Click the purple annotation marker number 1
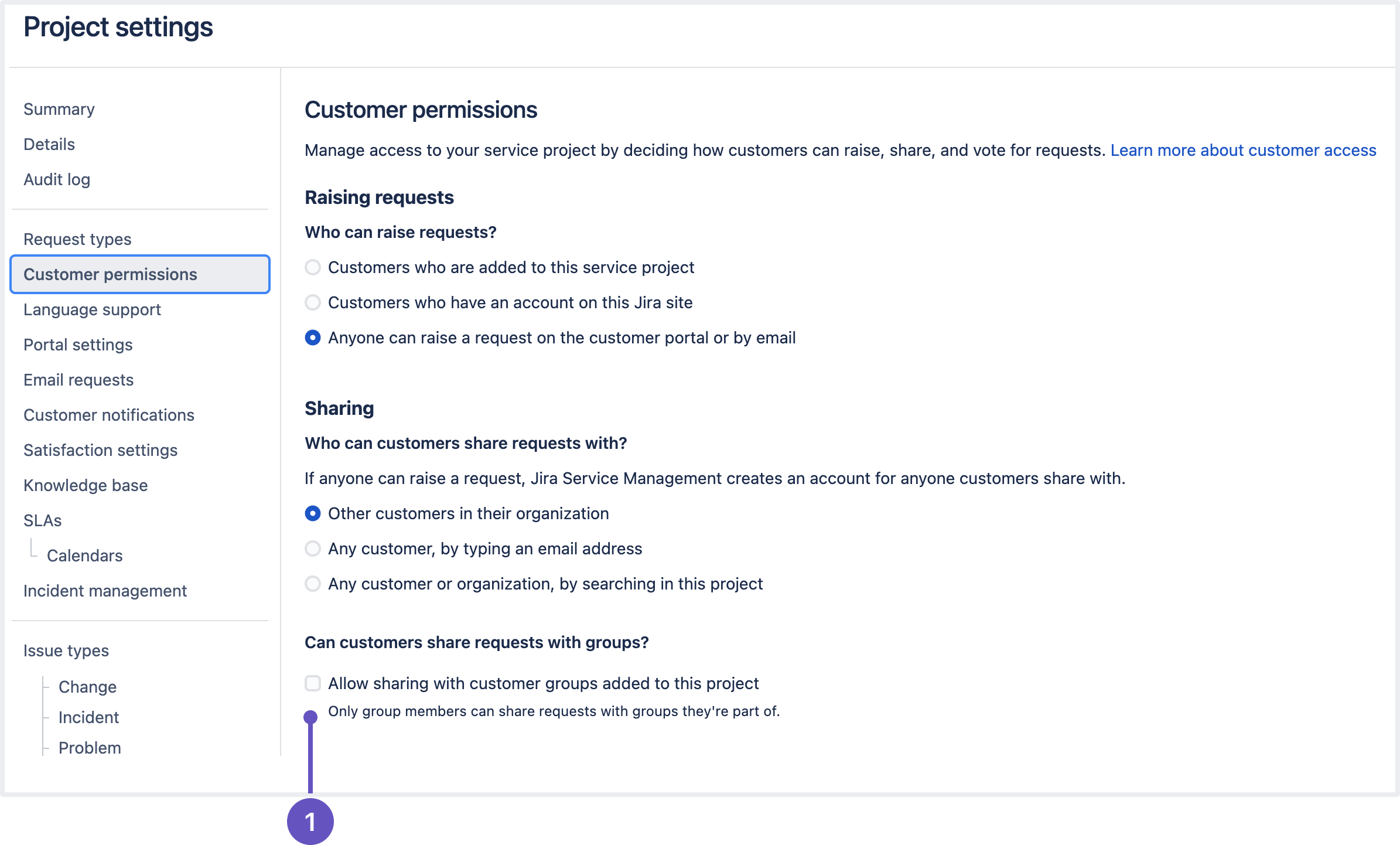This screenshot has height=845, width=1400. pos(310,822)
